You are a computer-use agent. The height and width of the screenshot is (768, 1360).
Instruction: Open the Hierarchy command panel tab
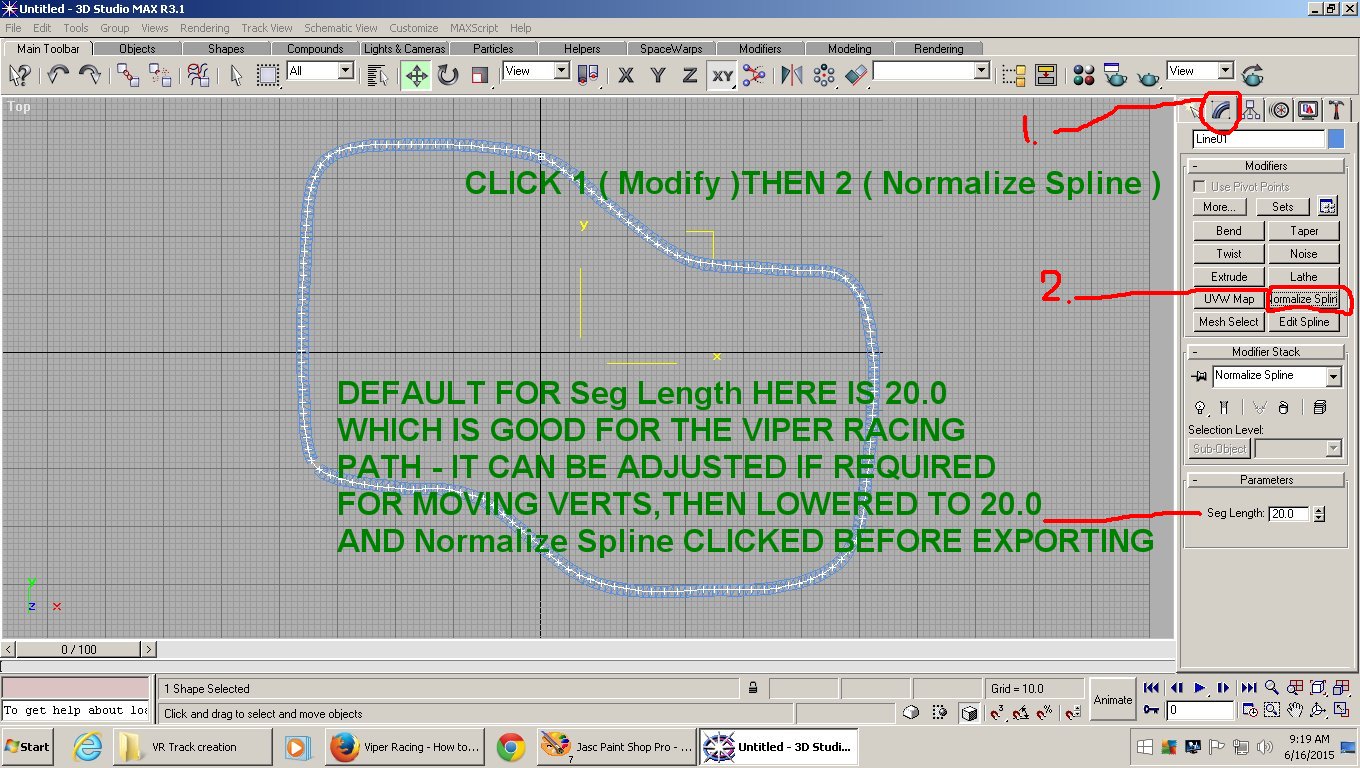pos(1250,110)
